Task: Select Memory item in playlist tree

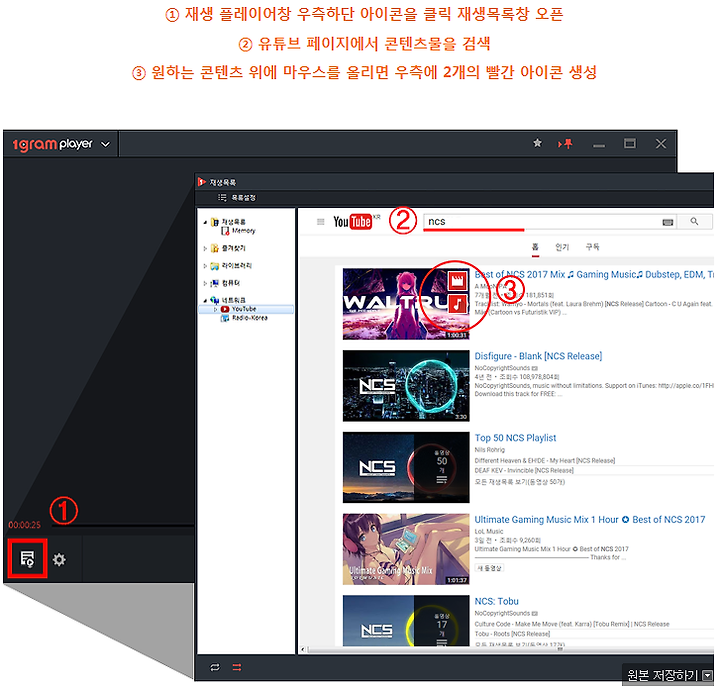Action: (238, 231)
